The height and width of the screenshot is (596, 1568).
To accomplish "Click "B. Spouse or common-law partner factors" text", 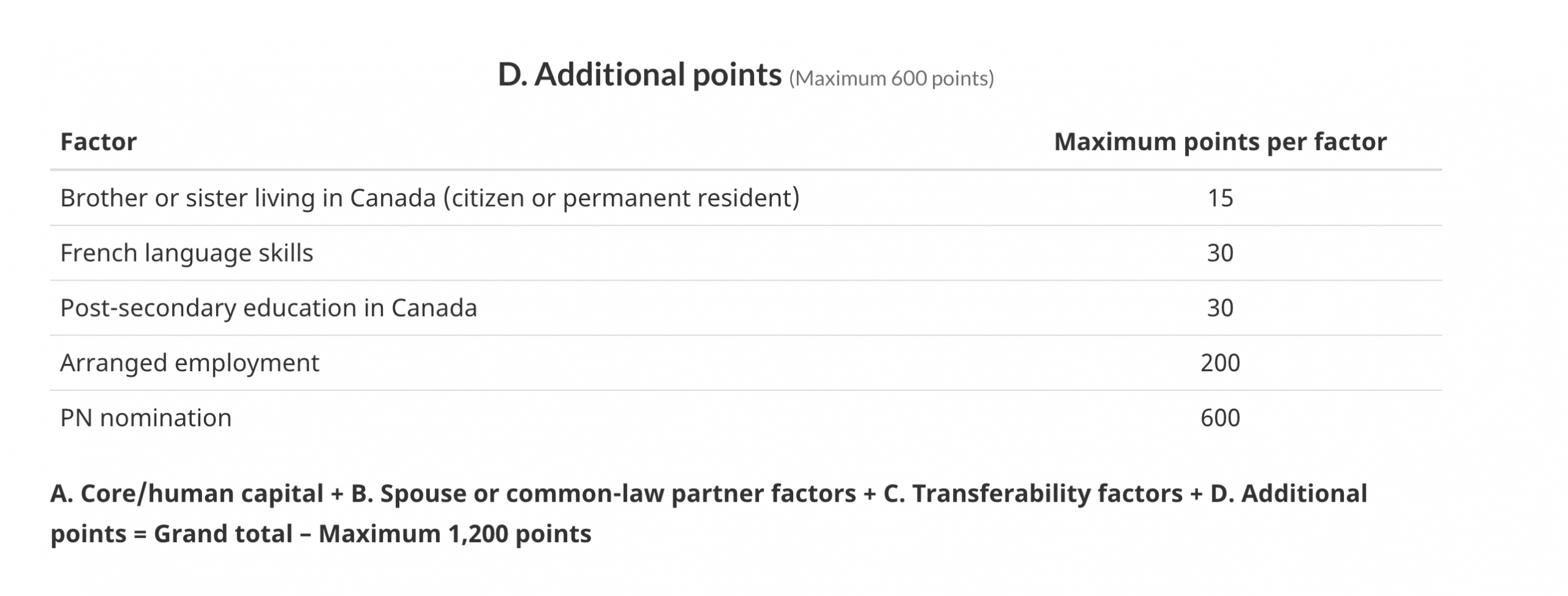I will pyautogui.click(x=603, y=494).
